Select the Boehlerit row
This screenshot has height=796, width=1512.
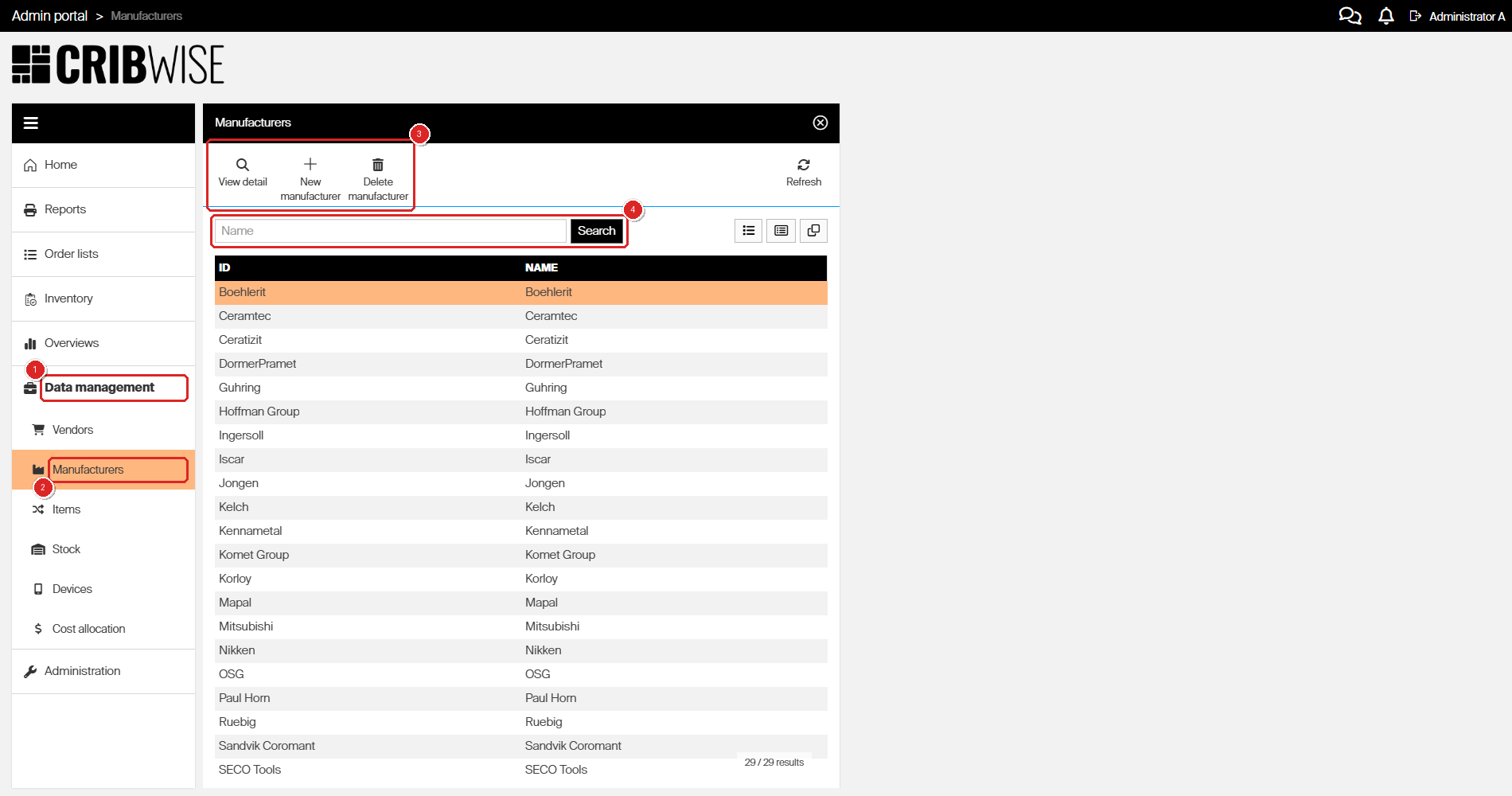coord(521,292)
